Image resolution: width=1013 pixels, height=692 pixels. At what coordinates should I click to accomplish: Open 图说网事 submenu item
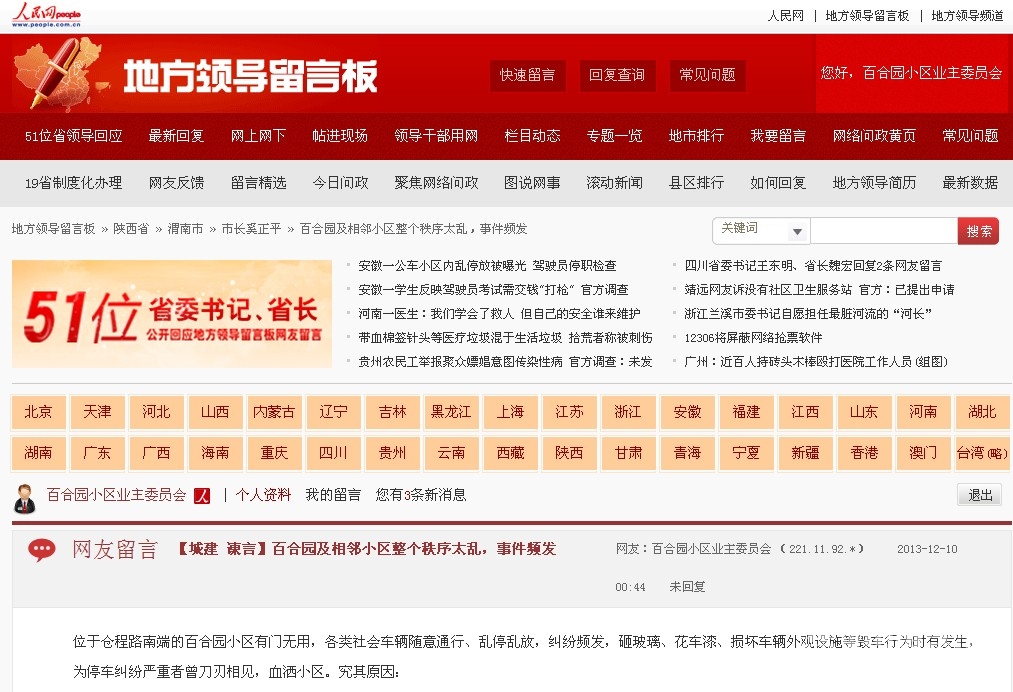point(532,183)
